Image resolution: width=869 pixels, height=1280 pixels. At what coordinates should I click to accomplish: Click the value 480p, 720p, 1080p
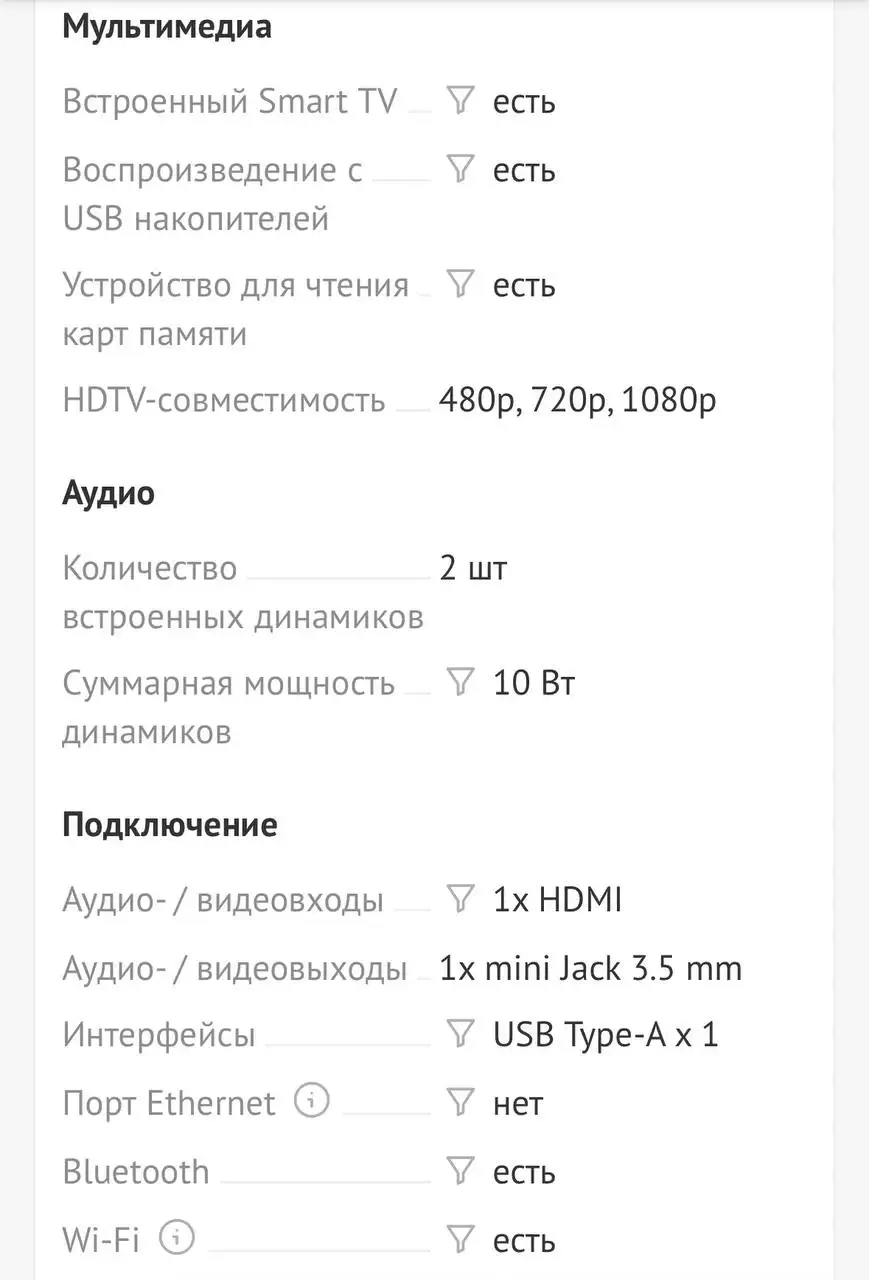(577, 399)
